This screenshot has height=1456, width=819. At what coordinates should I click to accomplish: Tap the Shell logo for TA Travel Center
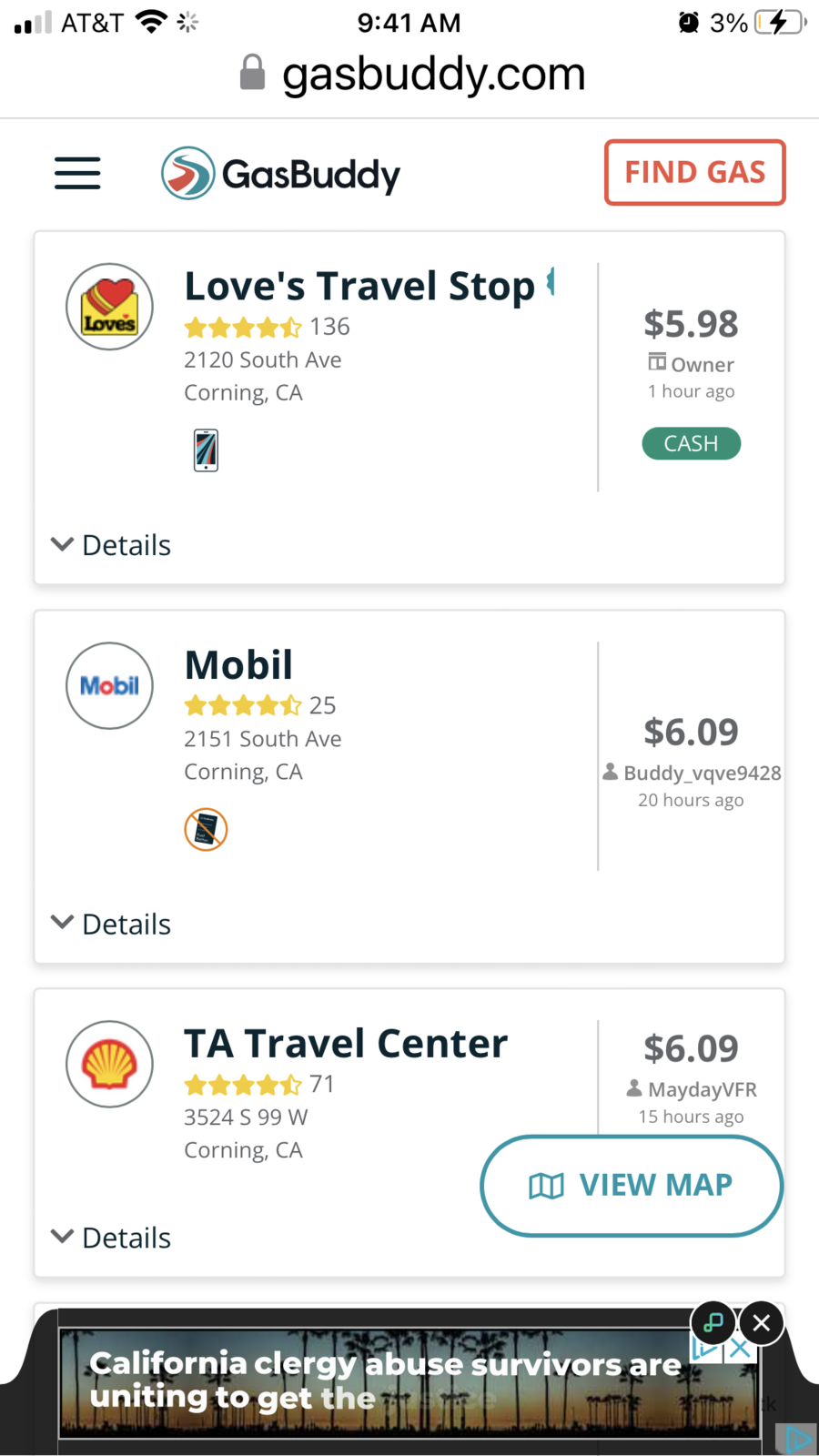coord(109,1064)
